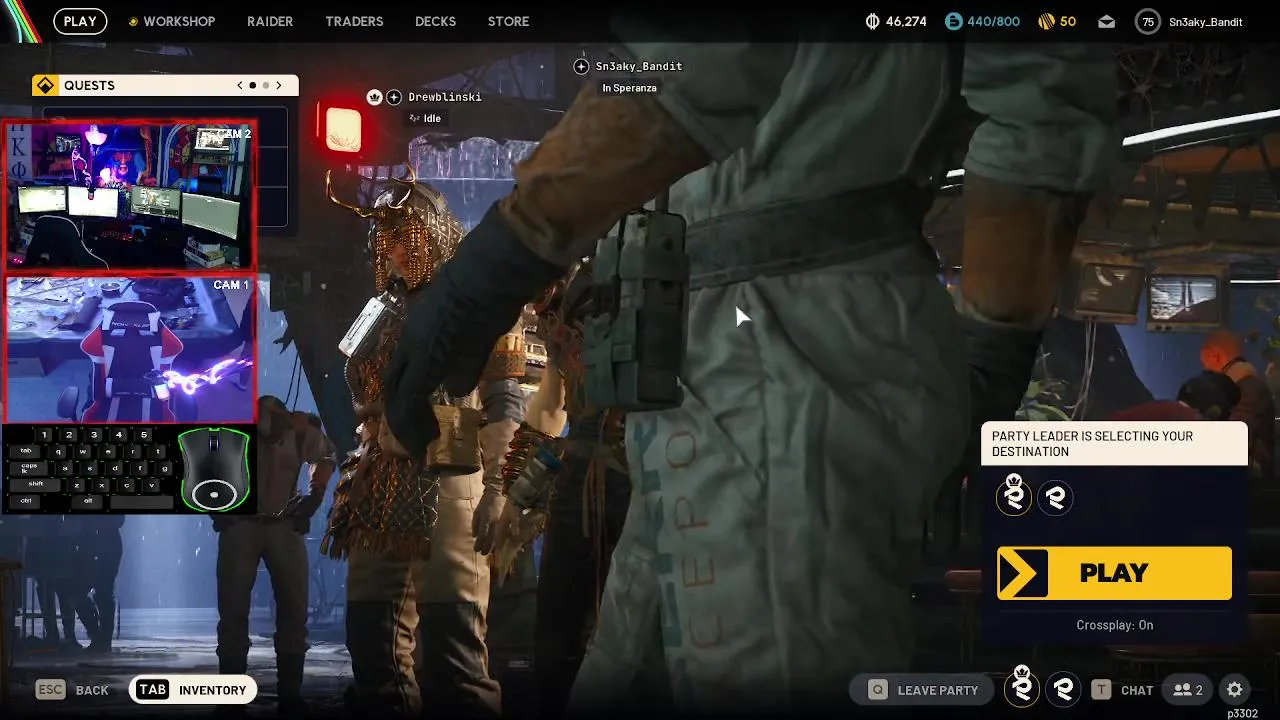Viewport: 1280px width, 720px height.
Task: Select the Drewblinski player name
Action: coord(445,97)
